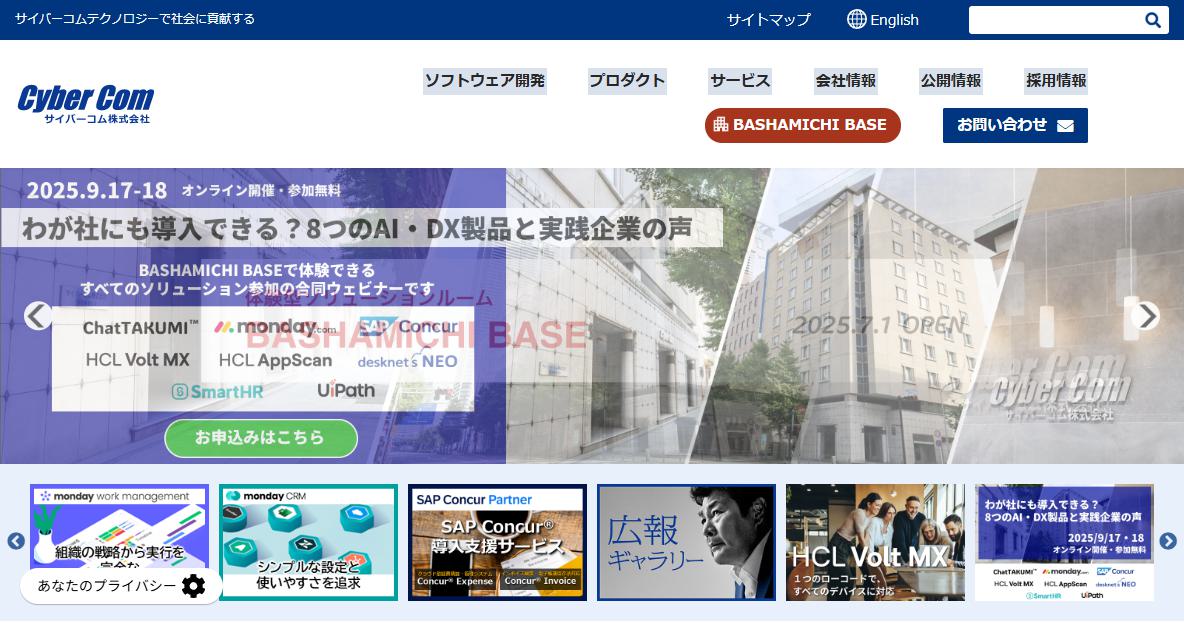The image size is (1184, 624).
Task: Open the 会社情報 menu
Action: 846,80
